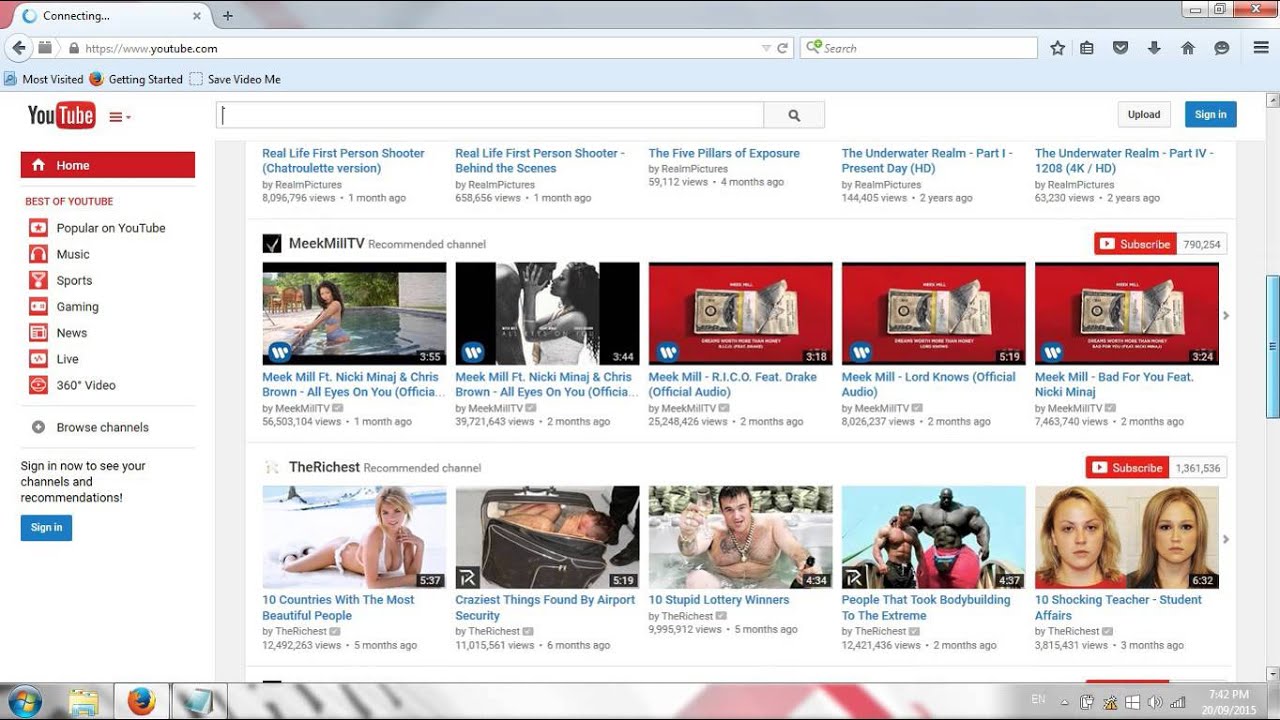Show bookmarks list icon

point(1087,48)
